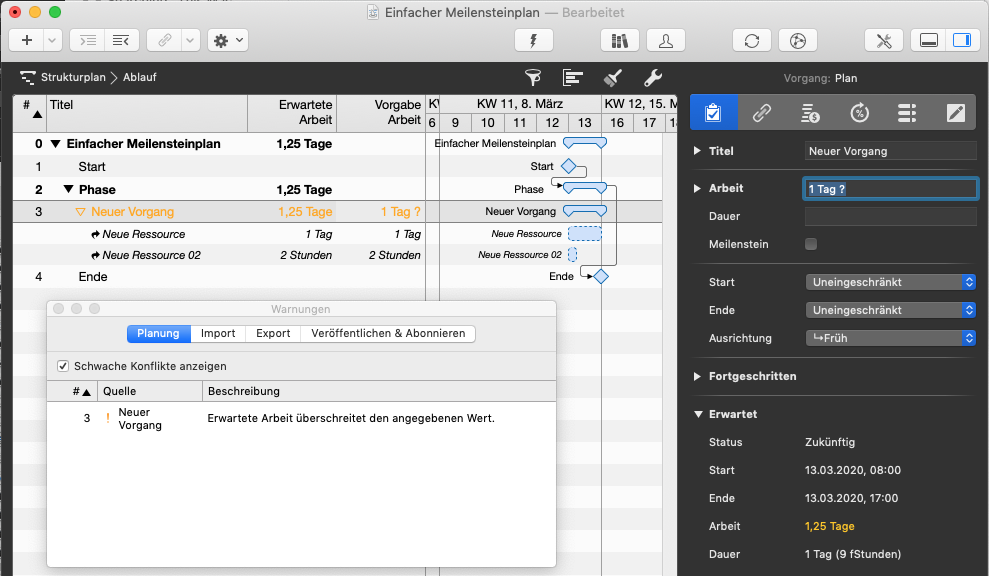This screenshot has width=989, height=576.
Task: Open the resources person toolbar icon
Action: click(666, 40)
